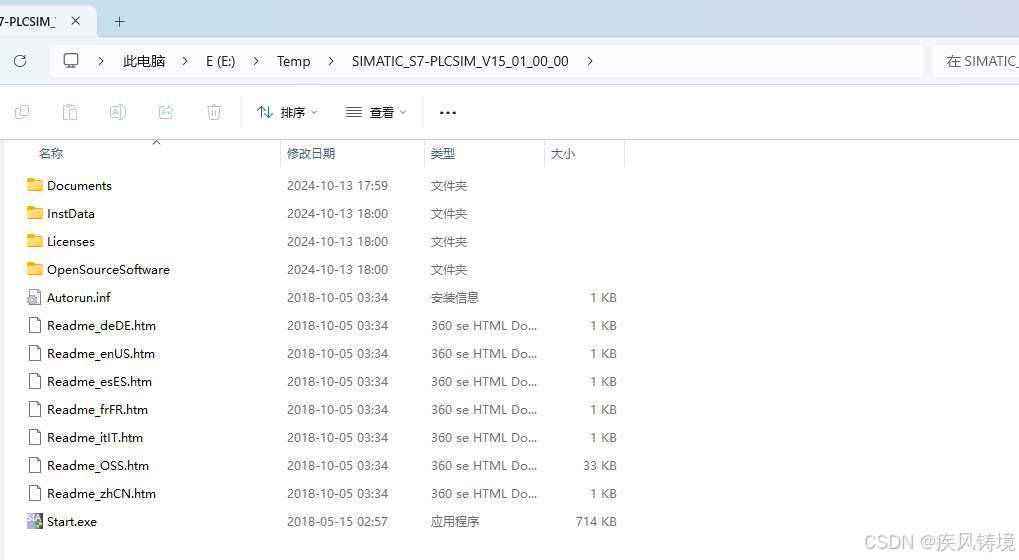Select folder name OpenSourceSoftware
1019x560 pixels.
108,269
